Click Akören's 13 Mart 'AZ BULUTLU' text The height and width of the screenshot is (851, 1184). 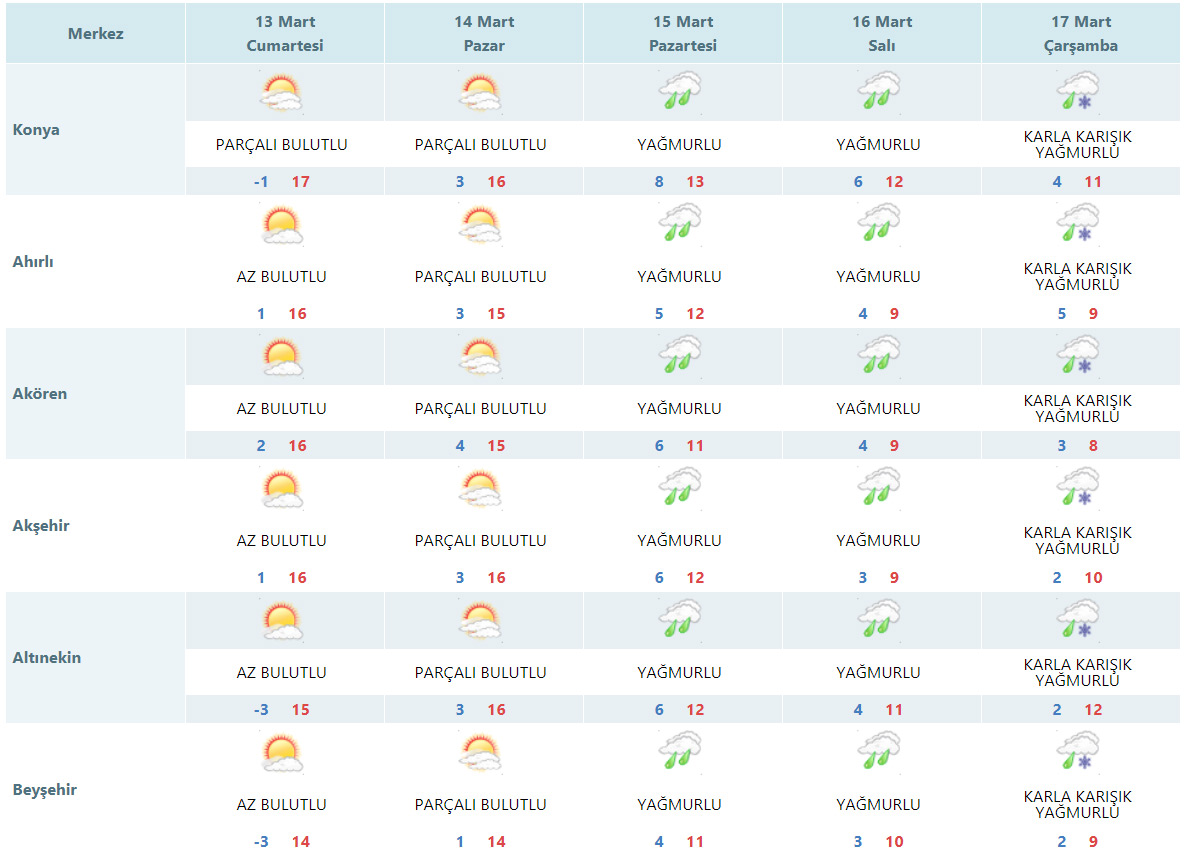(x=281, y=409)
